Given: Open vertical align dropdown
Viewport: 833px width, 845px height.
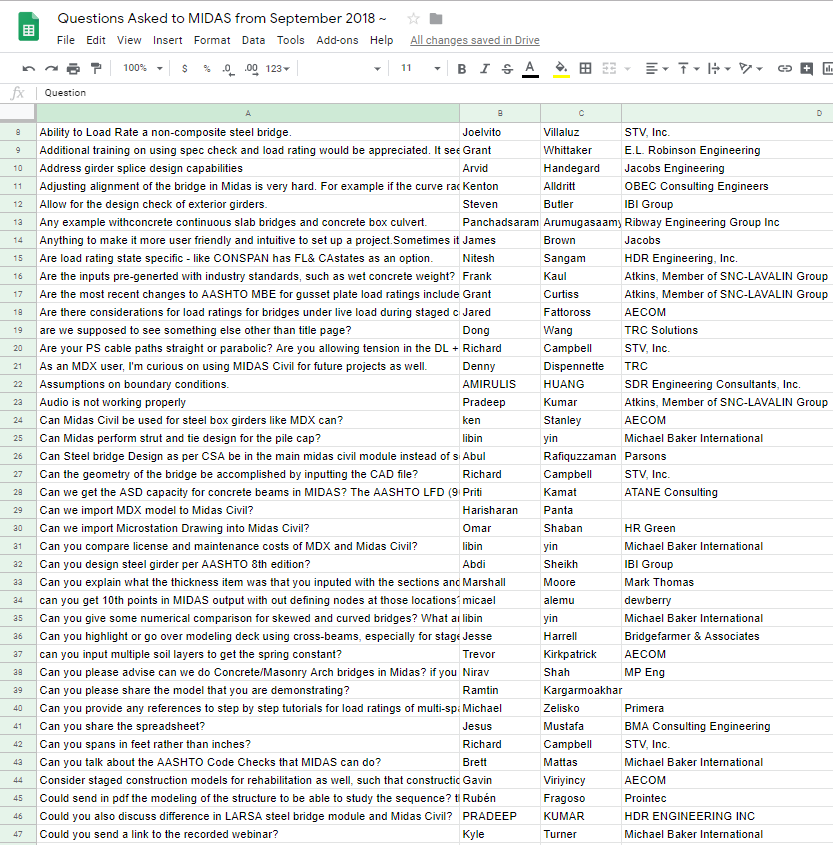Looking at the screenshot, I should coord(688,68).
